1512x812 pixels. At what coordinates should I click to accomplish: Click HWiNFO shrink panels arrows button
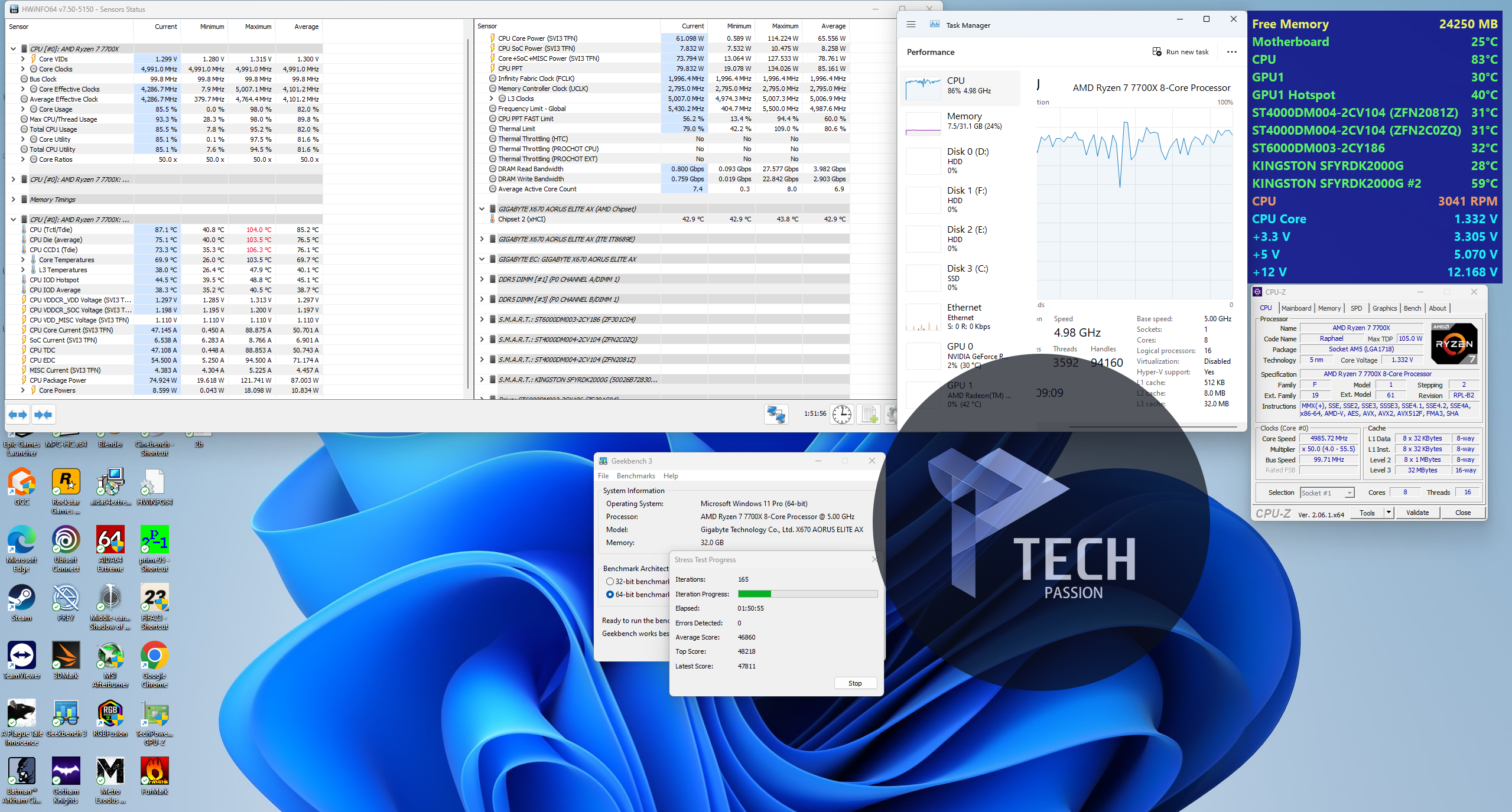pos(43,415)
